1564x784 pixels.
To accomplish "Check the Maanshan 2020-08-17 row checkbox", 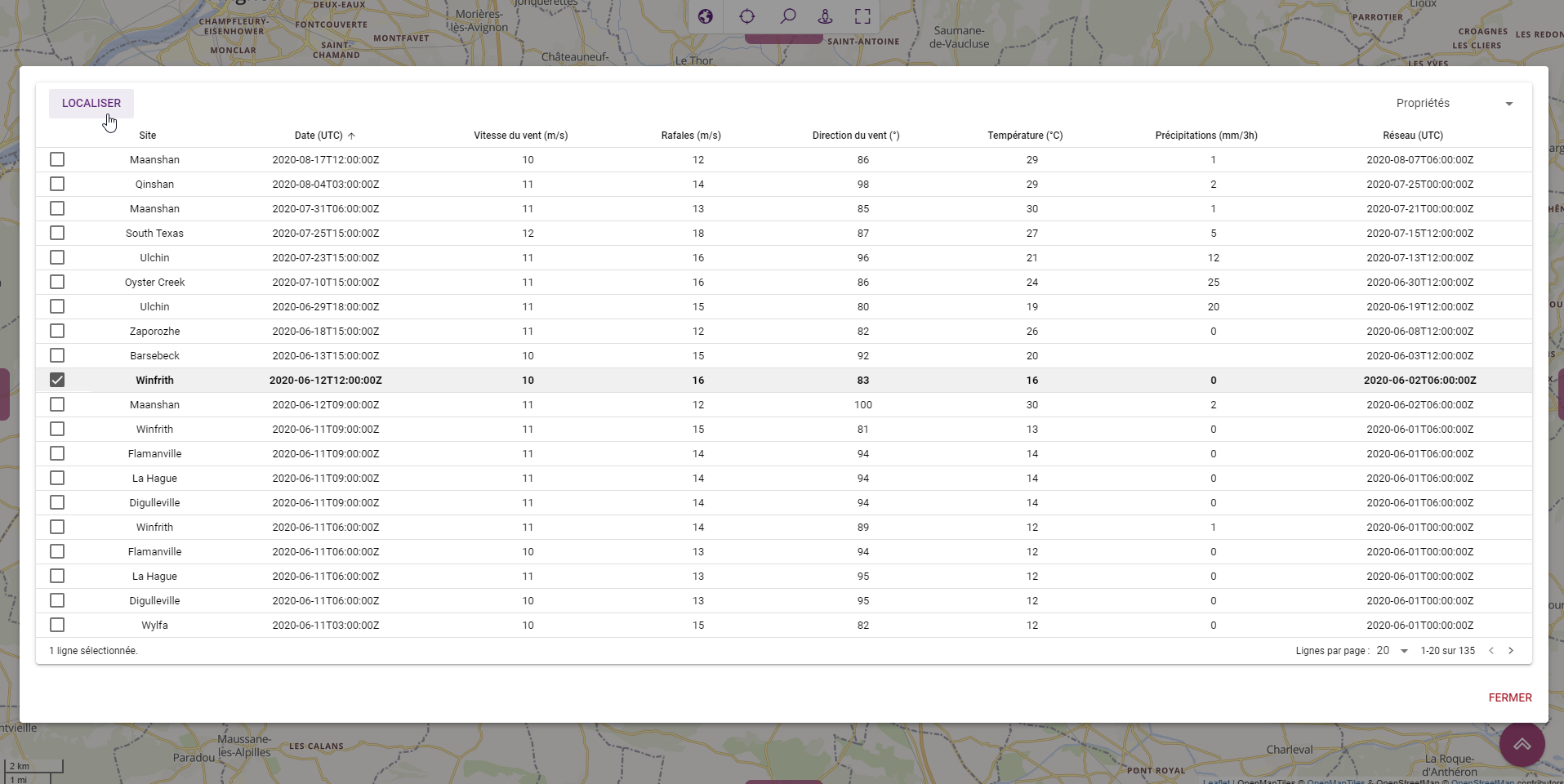I will pos(57,159).
